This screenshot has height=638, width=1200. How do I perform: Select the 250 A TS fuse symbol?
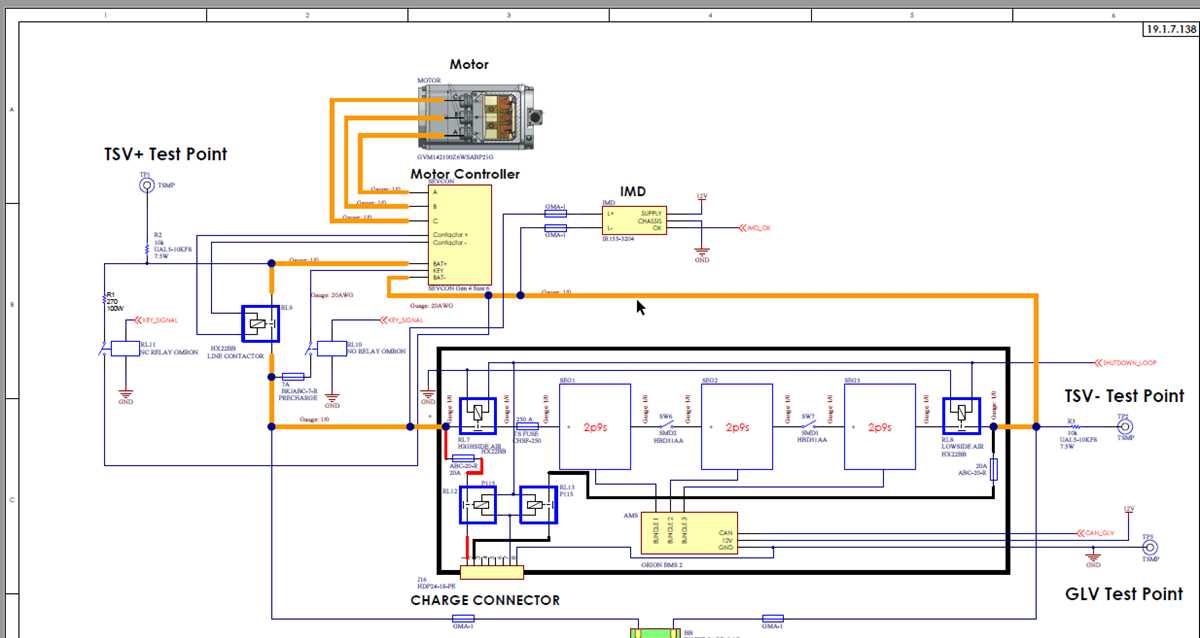(x=527, y=426)
